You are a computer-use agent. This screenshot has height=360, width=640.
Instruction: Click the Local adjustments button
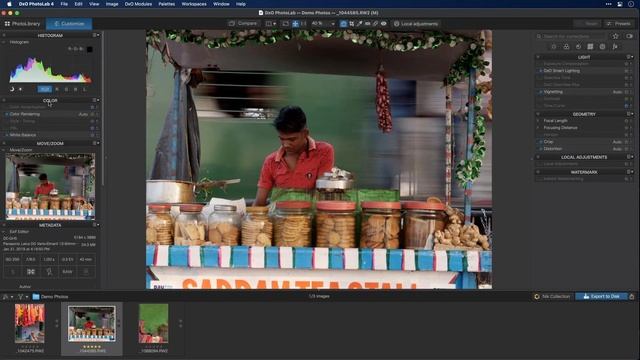click(416, 24)
